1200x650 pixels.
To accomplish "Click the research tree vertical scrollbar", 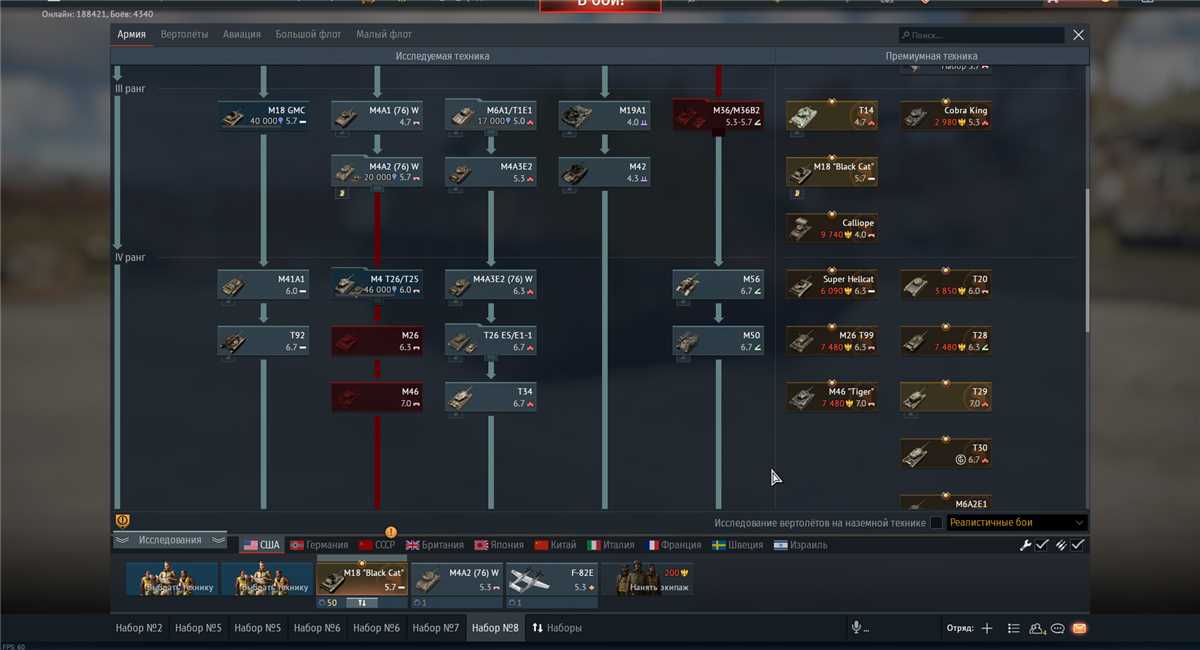I will pyautogui.click(x=1087, y=259).
